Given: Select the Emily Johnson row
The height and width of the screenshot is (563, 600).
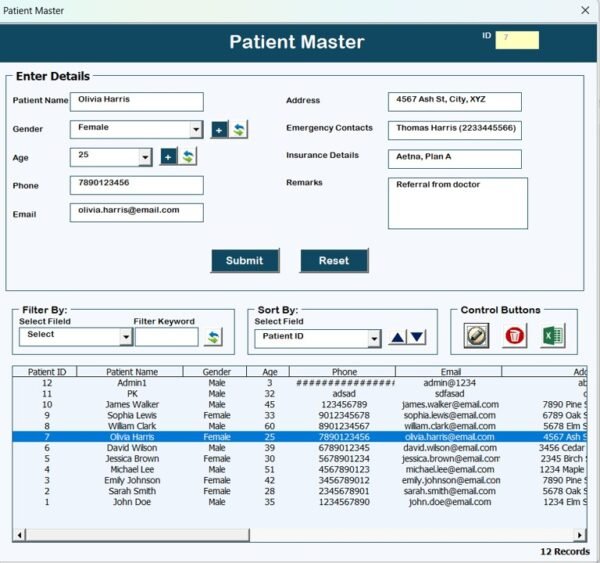Looking at the screenshot, I should (300, 480).
